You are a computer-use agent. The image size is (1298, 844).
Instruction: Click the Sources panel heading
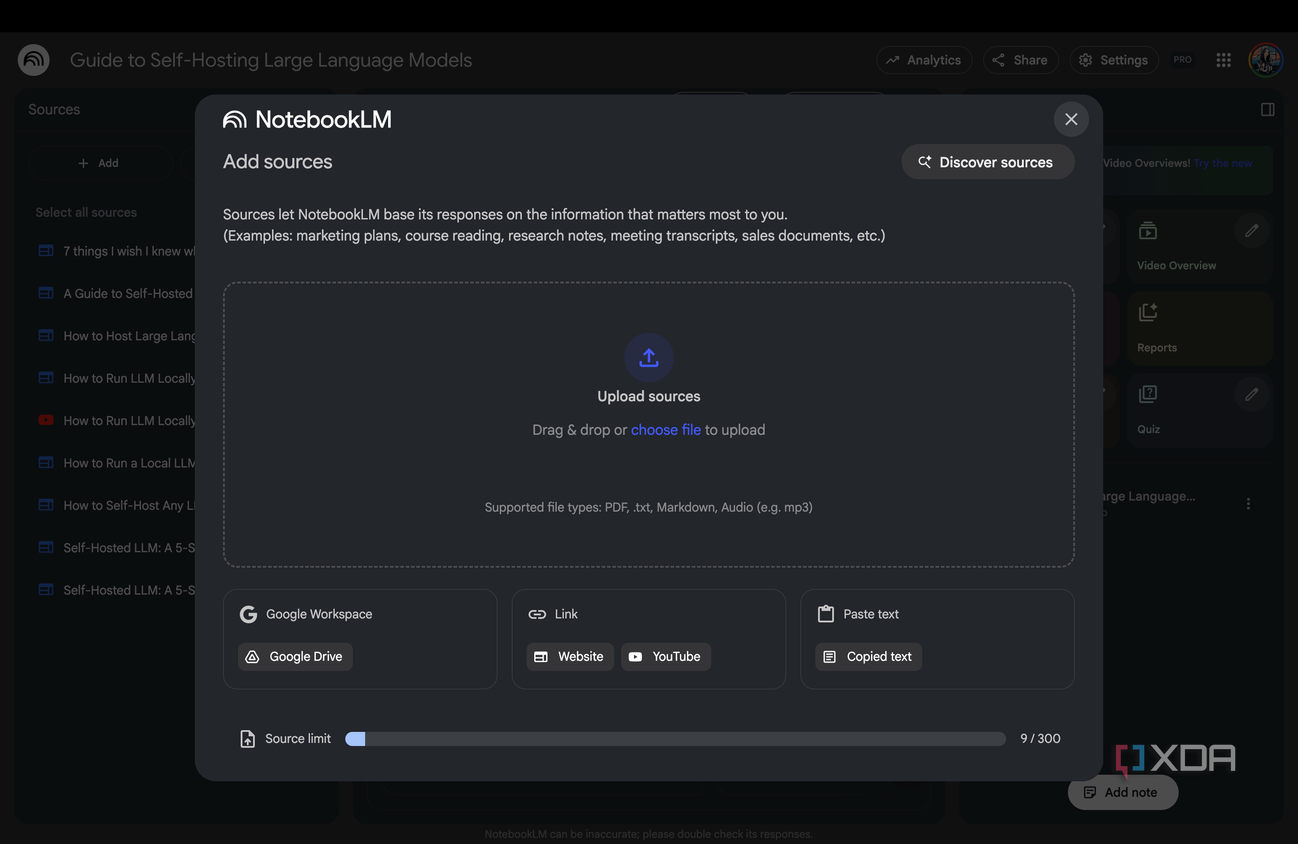coord(54,109)
